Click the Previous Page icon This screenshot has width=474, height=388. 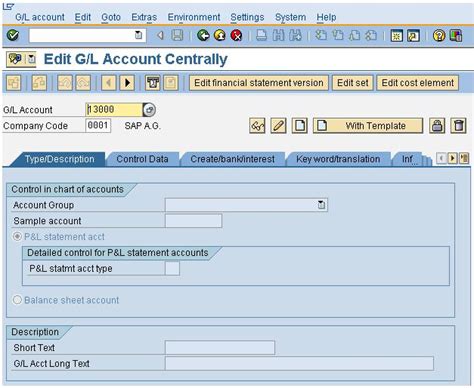[338, 35]
